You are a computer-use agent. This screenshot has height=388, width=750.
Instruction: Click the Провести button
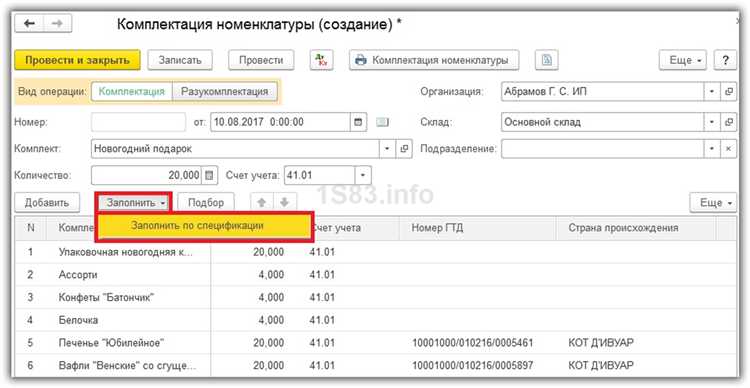261,60
